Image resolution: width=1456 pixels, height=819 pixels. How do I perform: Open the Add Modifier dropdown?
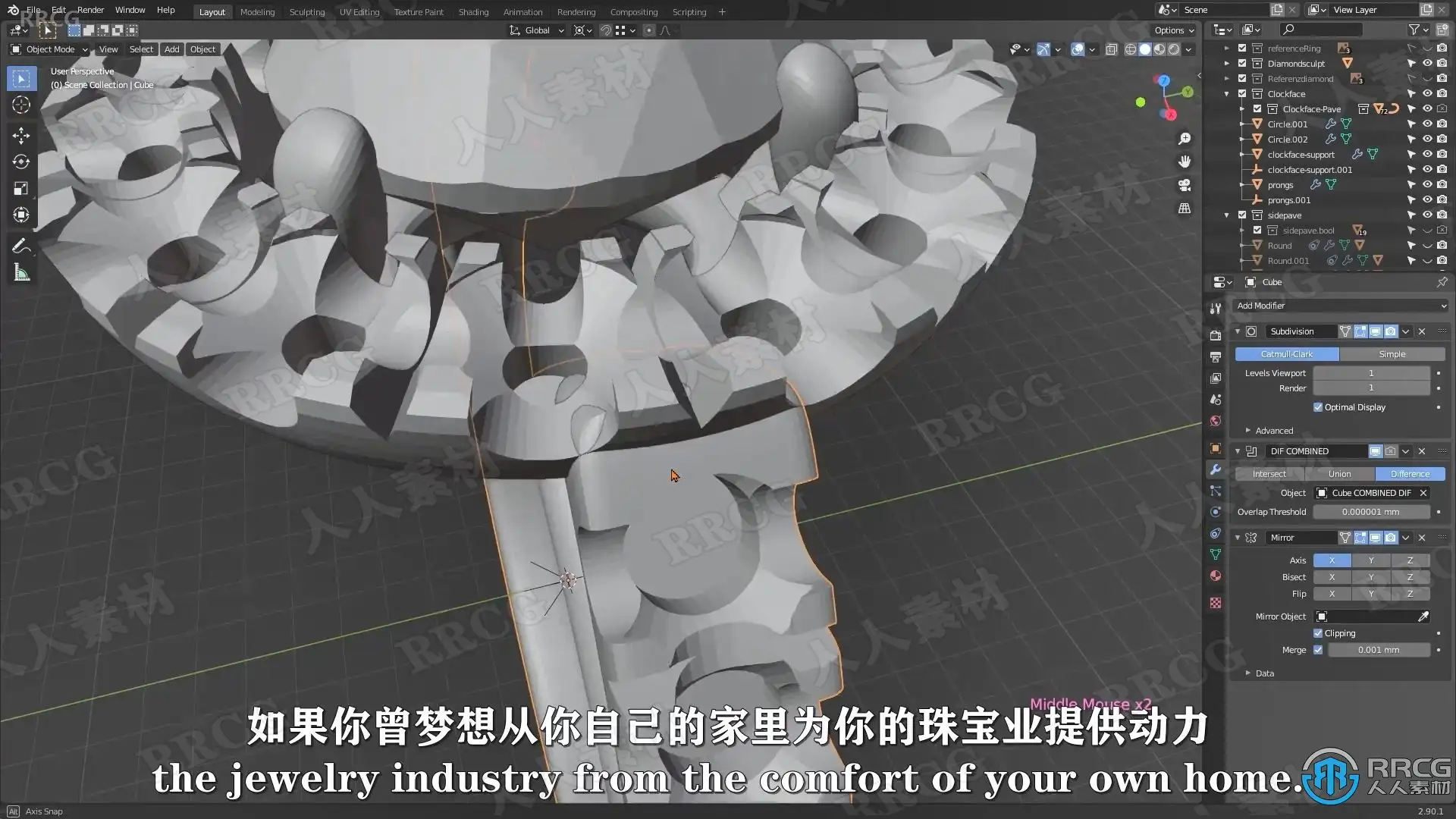click(x=1340, y=306)
